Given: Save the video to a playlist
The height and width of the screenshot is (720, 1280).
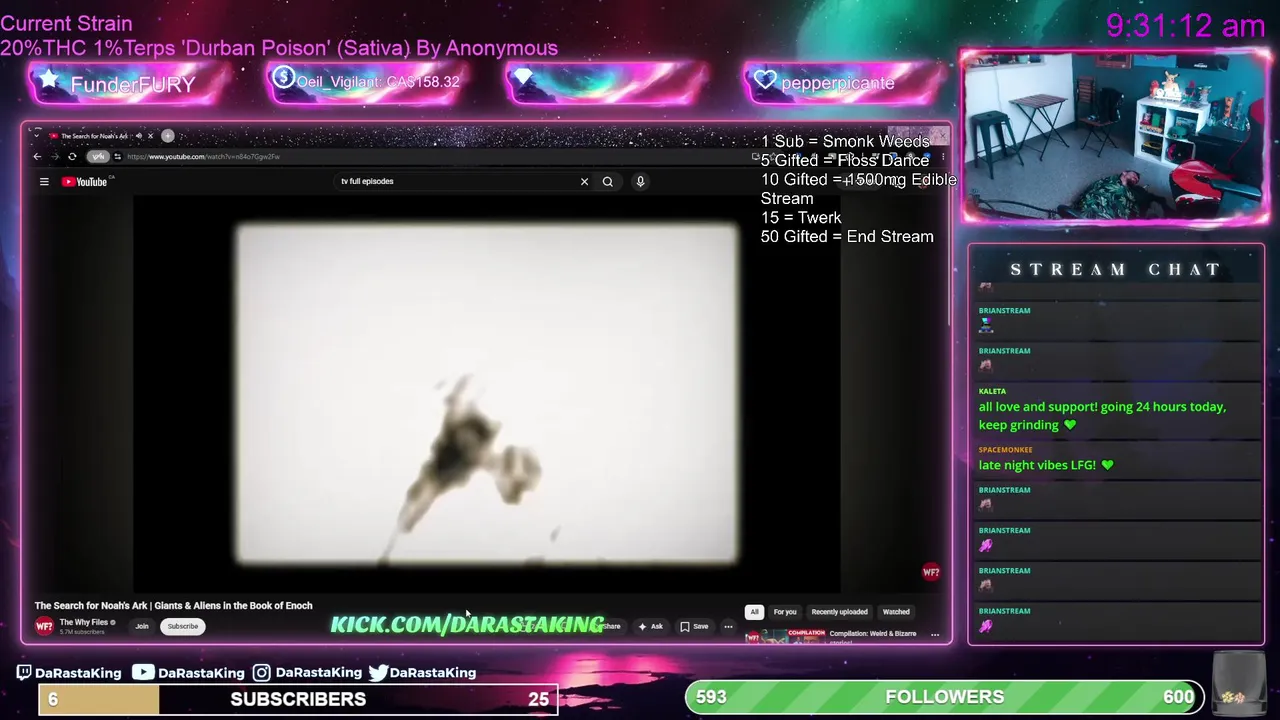Looking at the screenshot, I should pyautogui.click(x=694, y=627).
